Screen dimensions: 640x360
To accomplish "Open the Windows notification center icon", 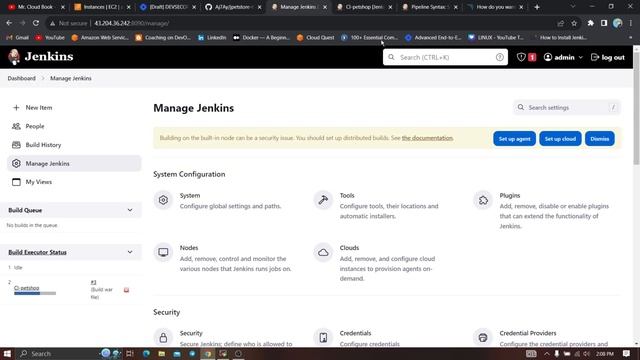I will coord(627,353).
